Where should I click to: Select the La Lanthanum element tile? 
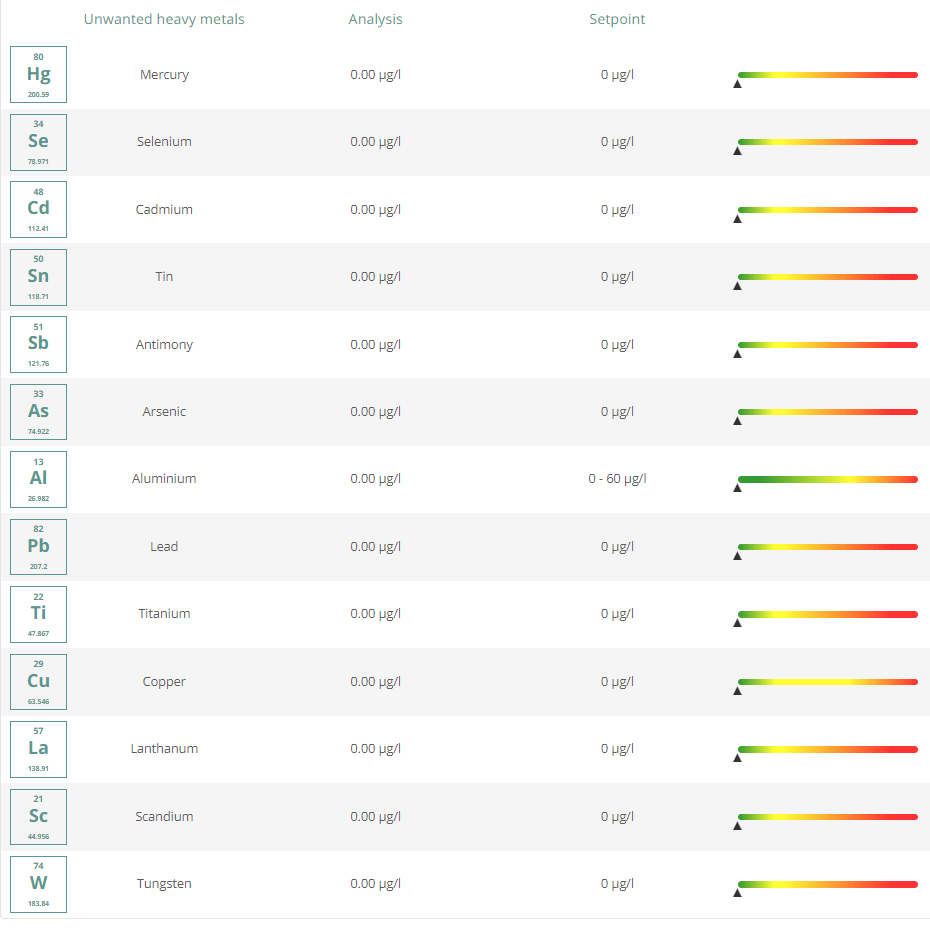pos(38,749)
